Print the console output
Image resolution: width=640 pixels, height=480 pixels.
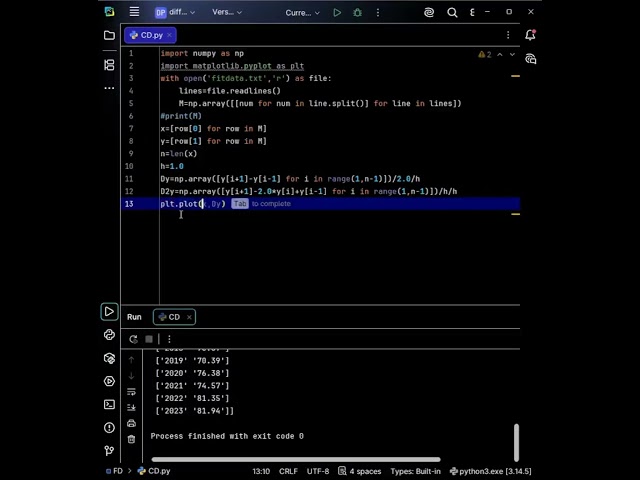pyautogui.click(x=131, y=423)
